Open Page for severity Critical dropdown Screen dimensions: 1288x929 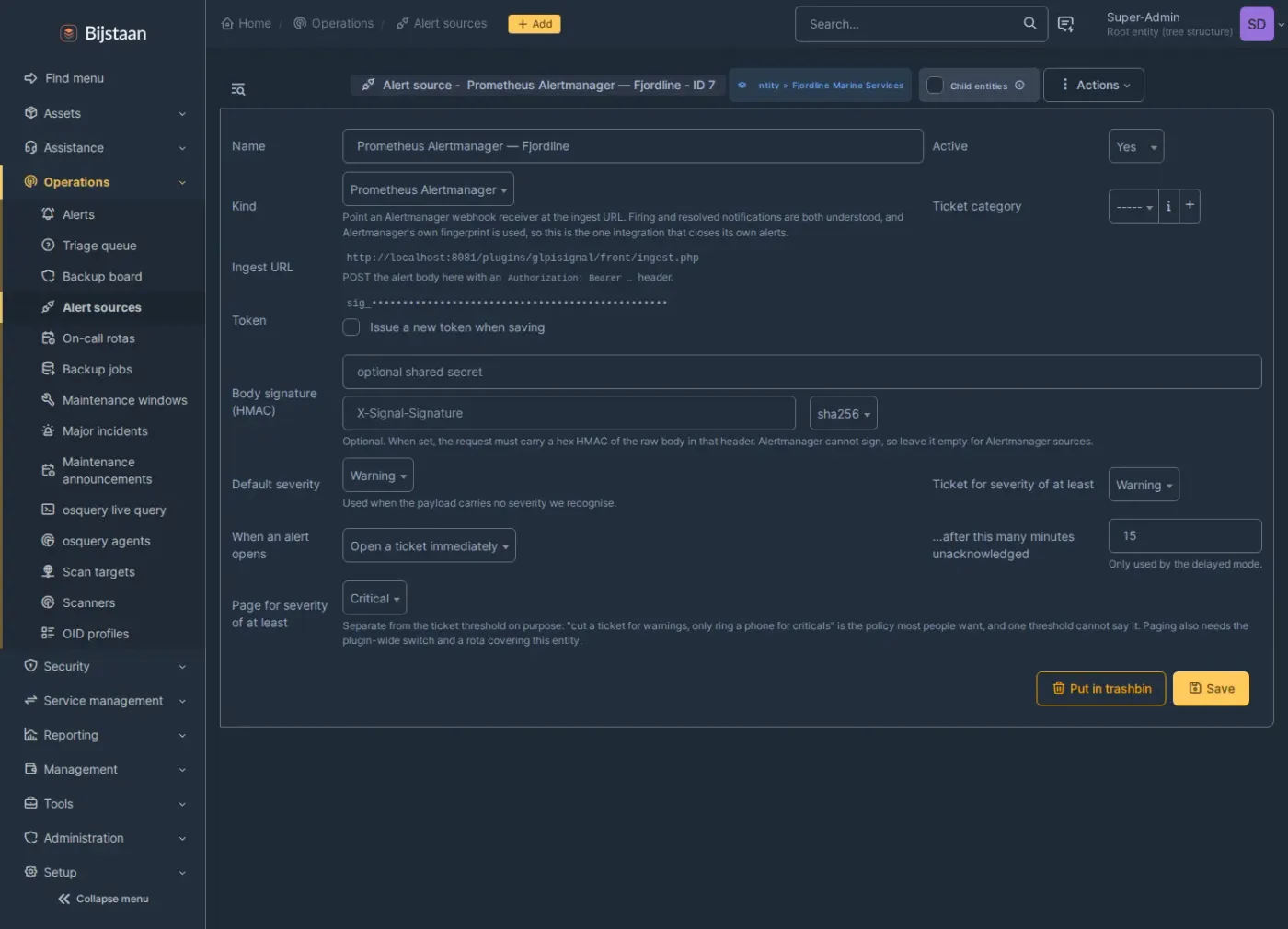[374, 598]
